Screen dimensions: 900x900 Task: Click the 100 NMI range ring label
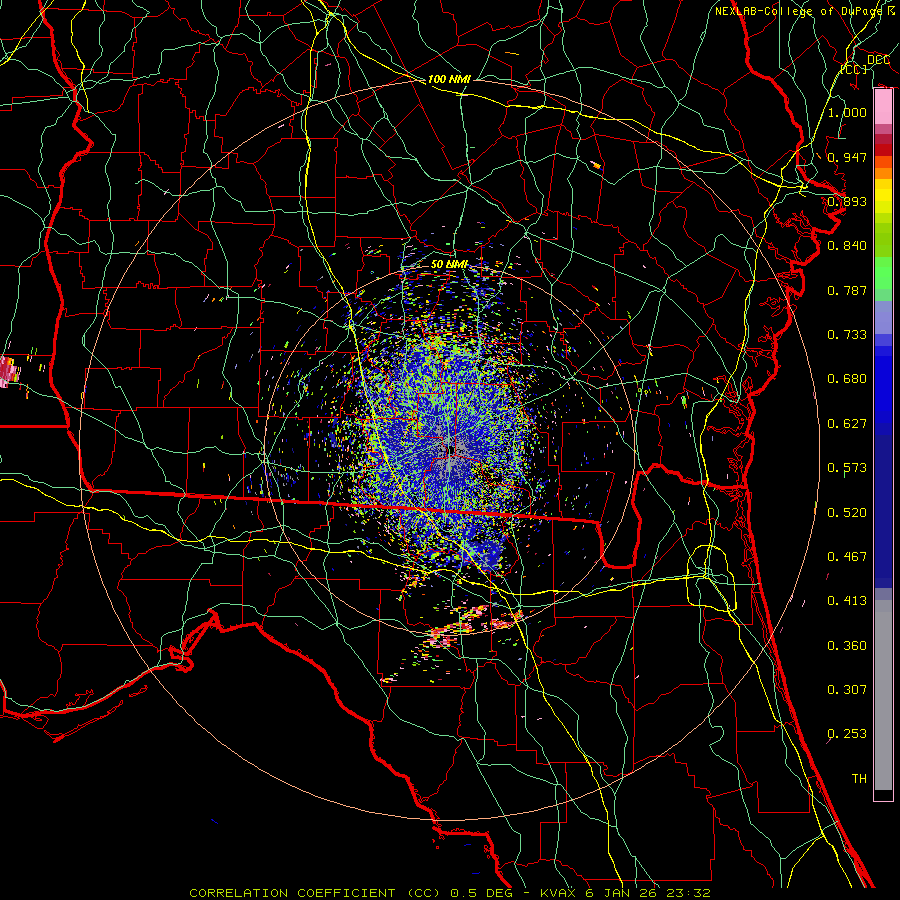pyautogui.click(x=449, y=79)
